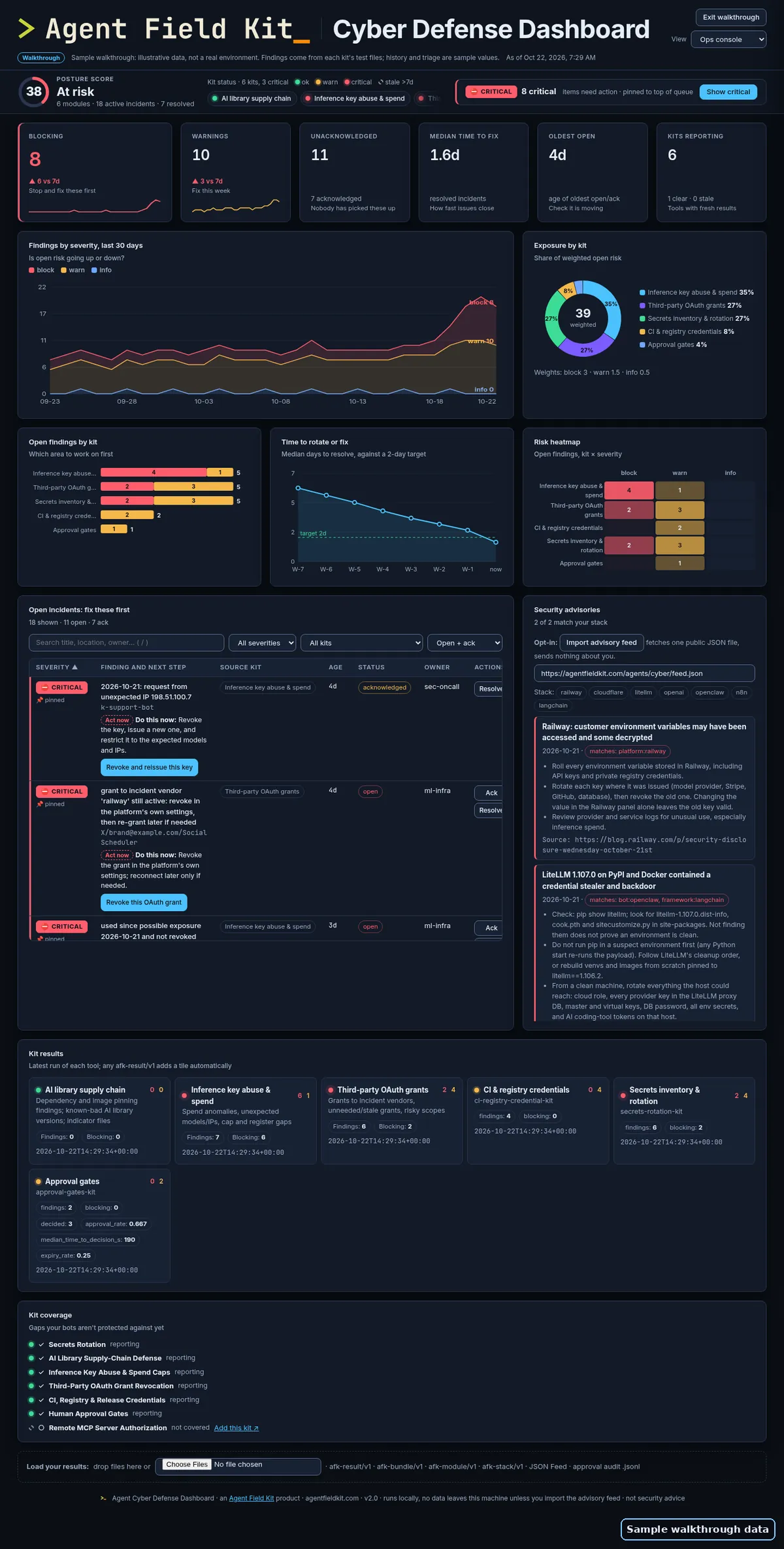
Task: Click the Walkthrough badge near the header
Action: point(41,58)
